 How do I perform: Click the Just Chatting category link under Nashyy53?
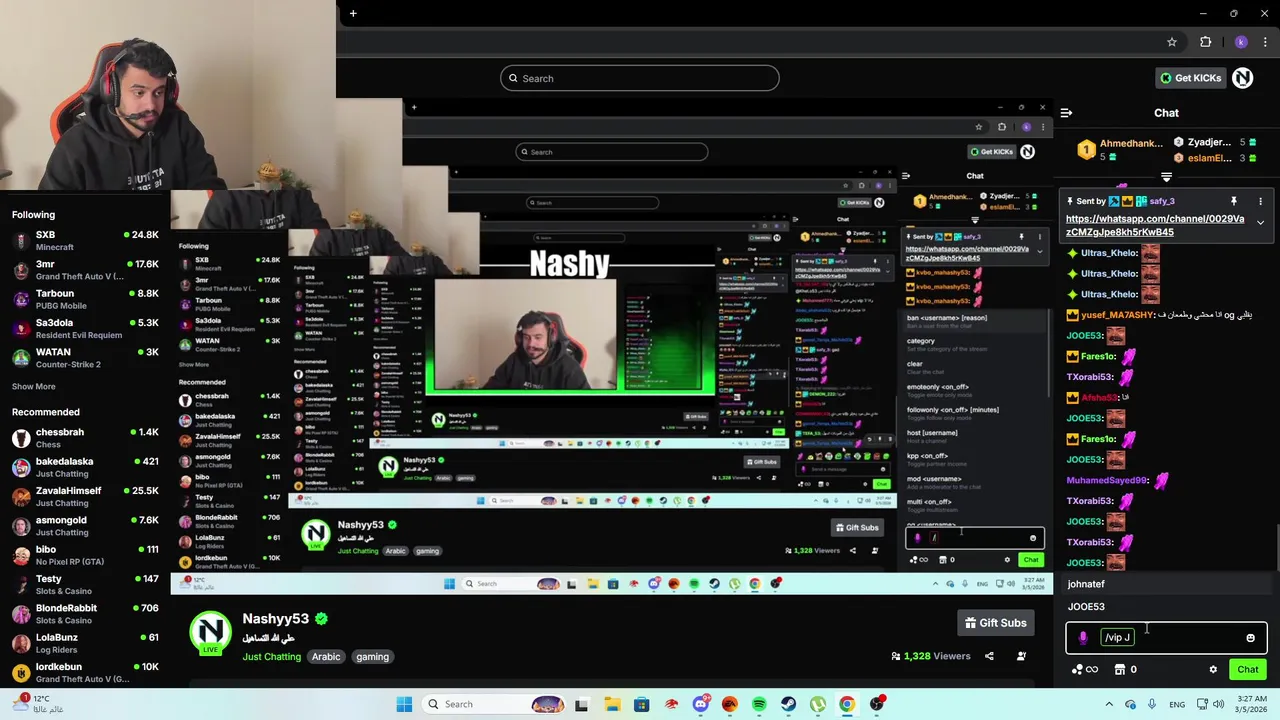tap(271, 657)
